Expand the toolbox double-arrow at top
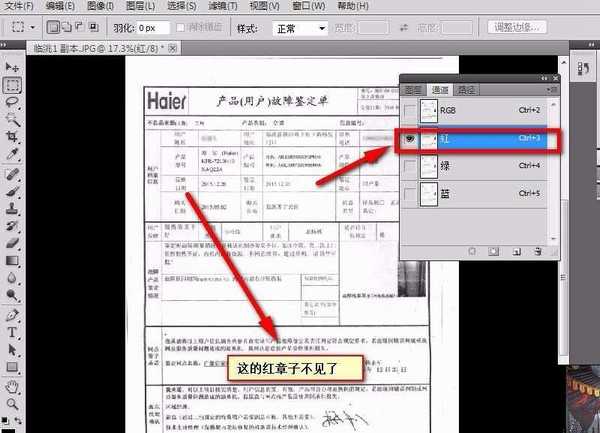 pyautogui.click(x=4, y=45)
